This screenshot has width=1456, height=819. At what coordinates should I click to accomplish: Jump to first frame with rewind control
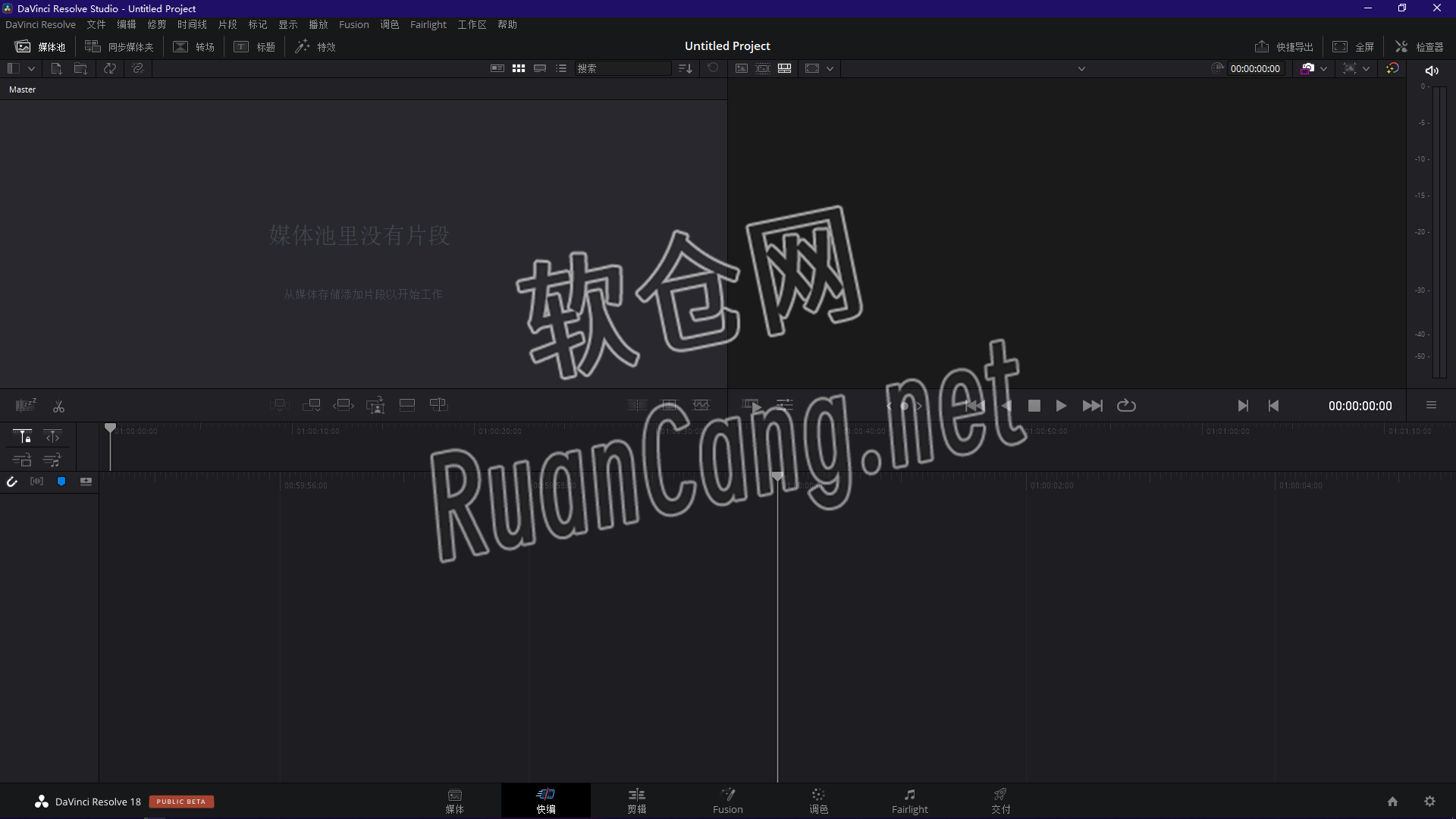974,406
